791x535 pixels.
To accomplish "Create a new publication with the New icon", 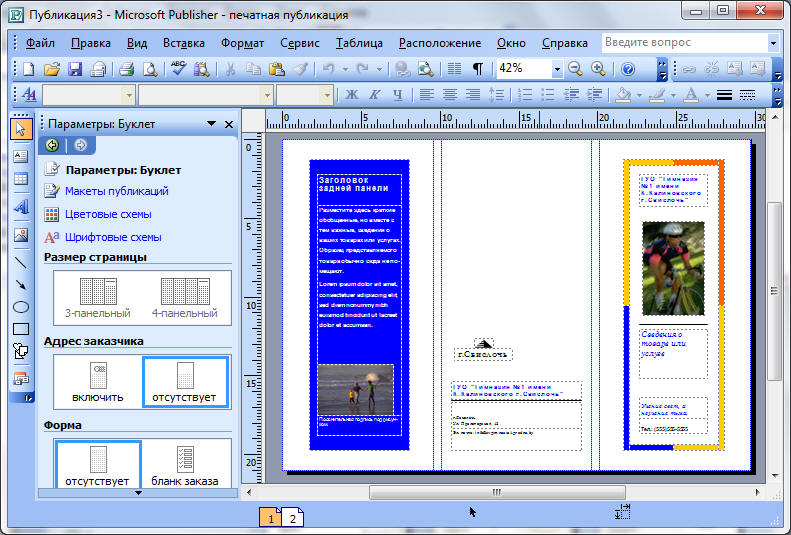I will 29,69.
